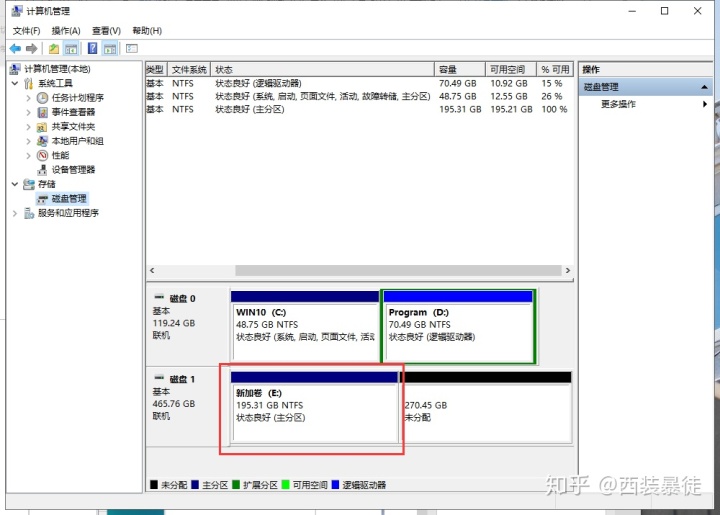The width and height of the screenshot is (720, 515).
Task: Select 计算机管理(本地) root node
Action: coord(57,69)
